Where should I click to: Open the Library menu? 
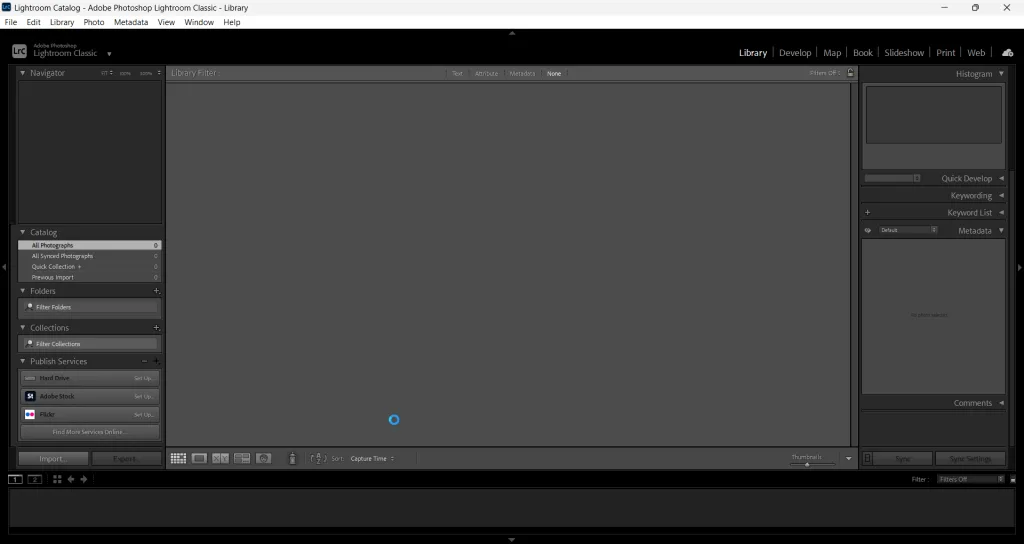62,22
